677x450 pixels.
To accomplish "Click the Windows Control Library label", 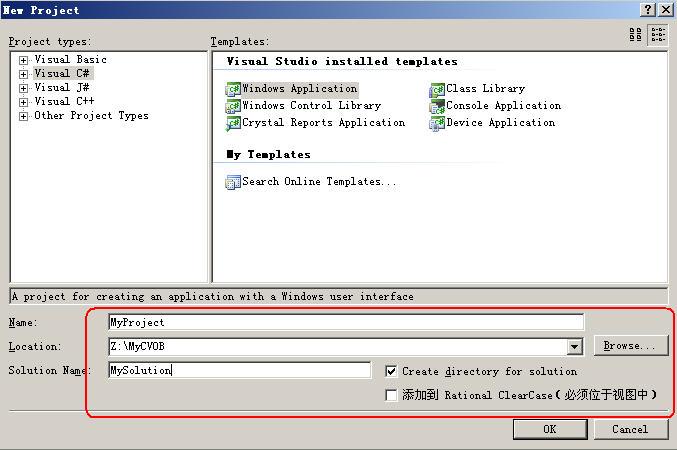I will 312,105.
